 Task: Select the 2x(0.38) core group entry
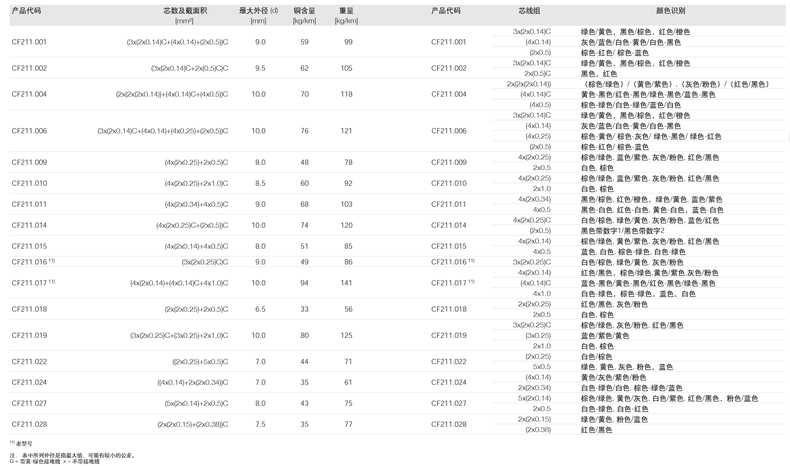pyautogui.click(x=538, y=429)
